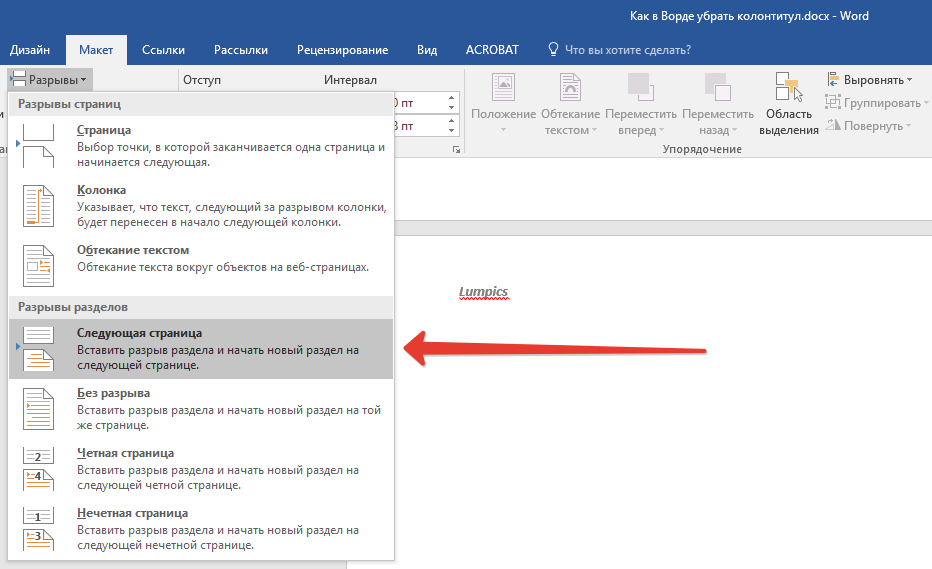The height and width of the screenshot is (569, 932).
Task: Click the Even Page section break icon
Action: [38, 468]
